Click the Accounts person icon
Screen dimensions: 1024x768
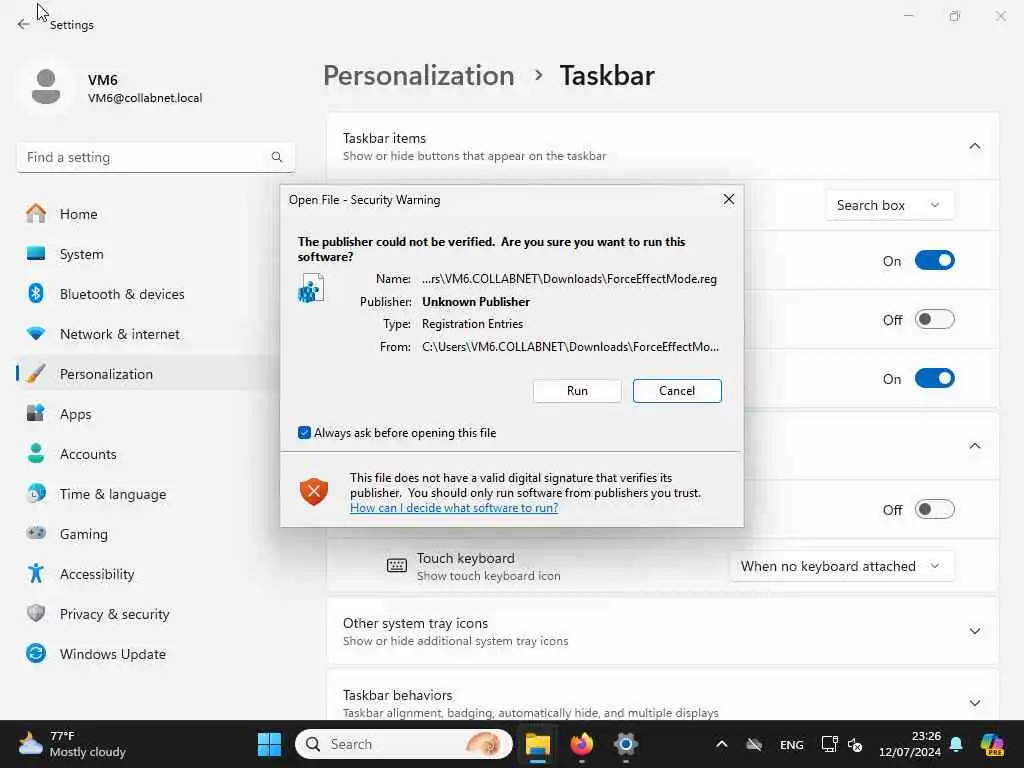36,453
